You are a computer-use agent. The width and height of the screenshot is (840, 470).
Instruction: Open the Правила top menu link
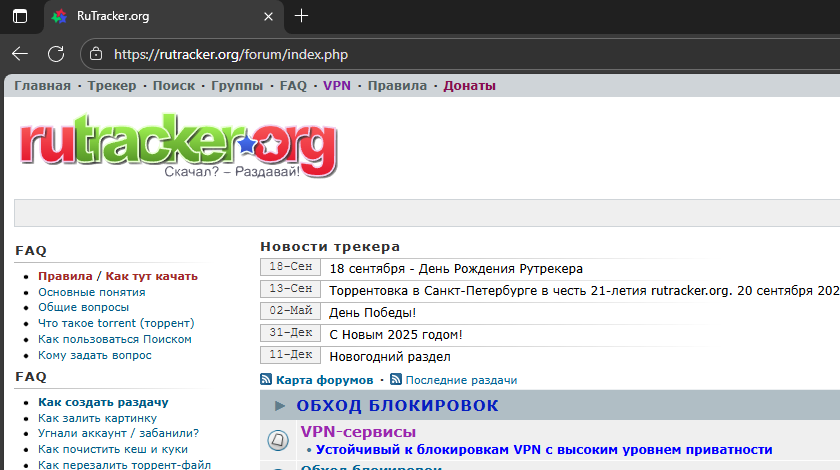[x=397, y=86]
